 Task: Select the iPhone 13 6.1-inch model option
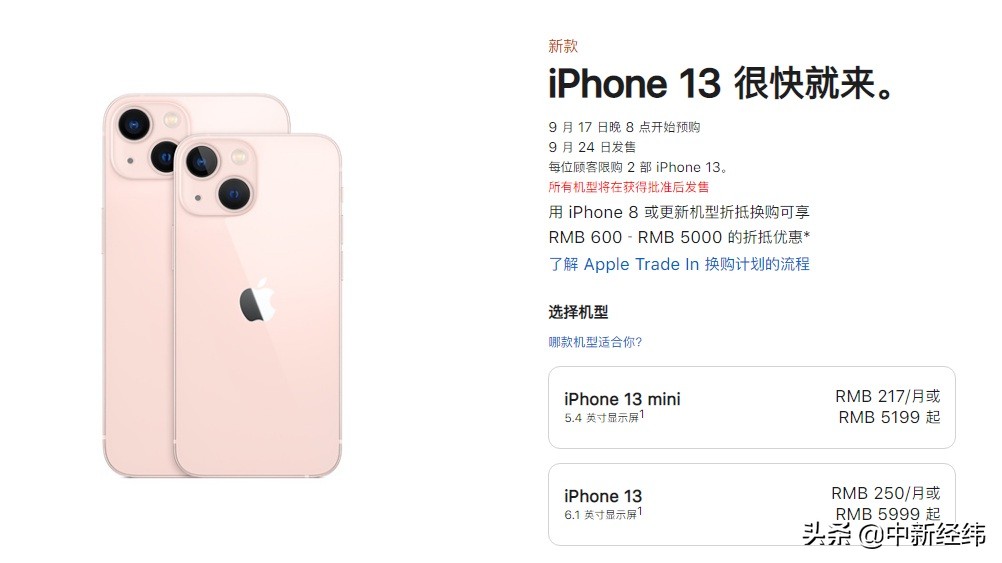coord(752,504)
